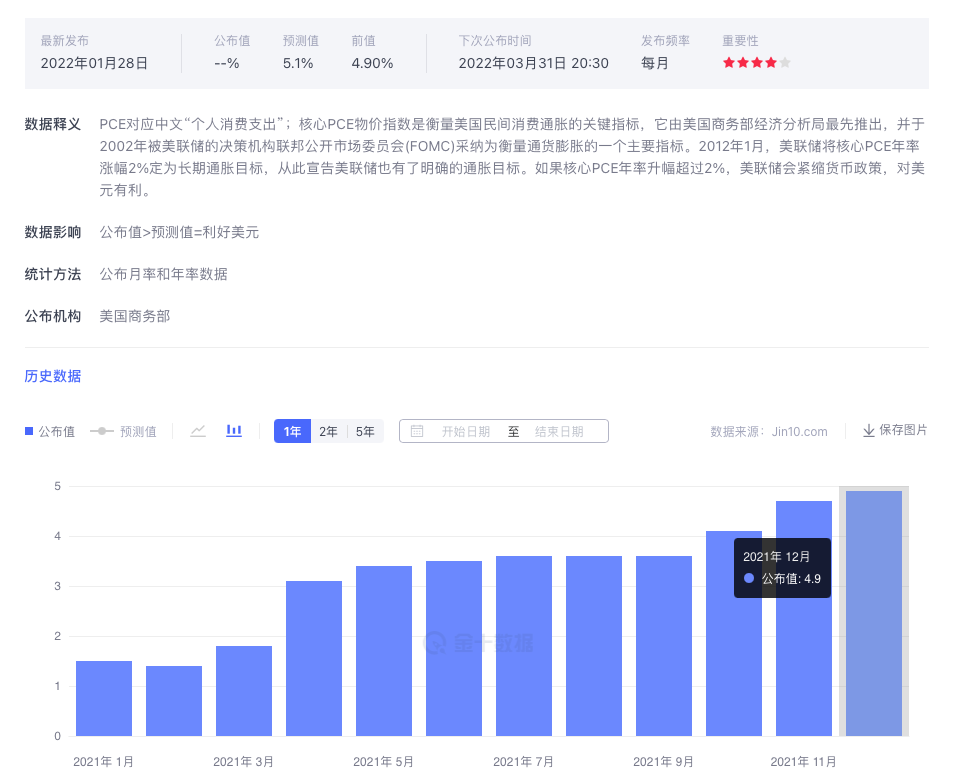Toggle the 公布值 legend series
This screenshot has height=773, width=953.
[x=50, y=431]
